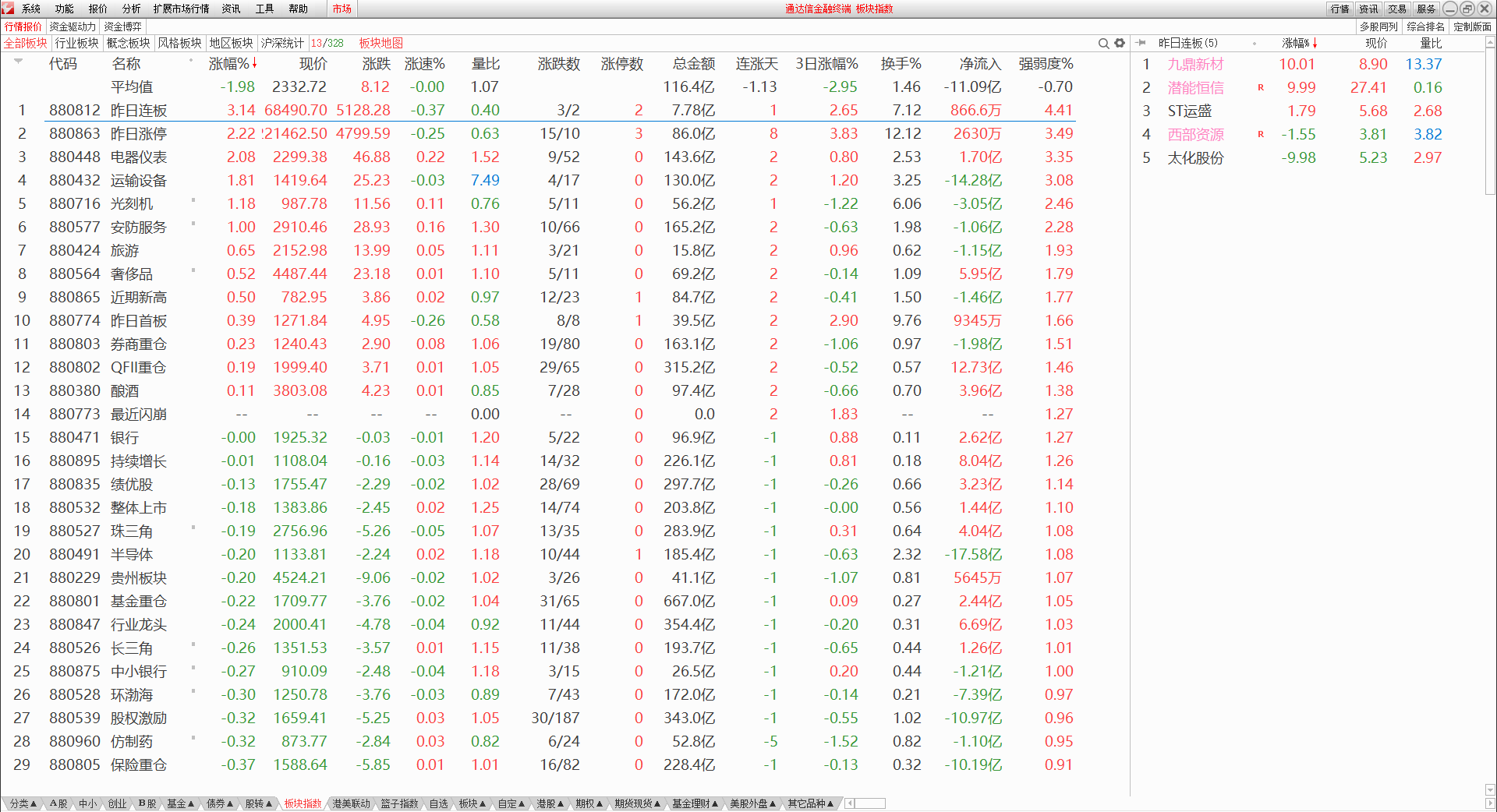Open the settings gear icon beside search
The height and width of the screenshot is (812, 1497).
[x=1120, y=44]
